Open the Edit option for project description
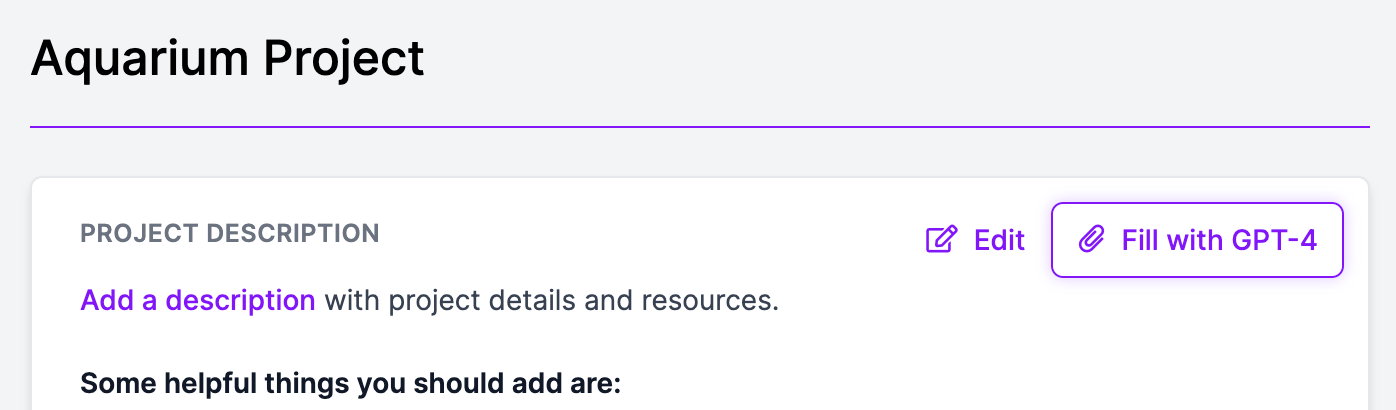The width and height of the screenshot is (1396, 410). coord(976,240)
